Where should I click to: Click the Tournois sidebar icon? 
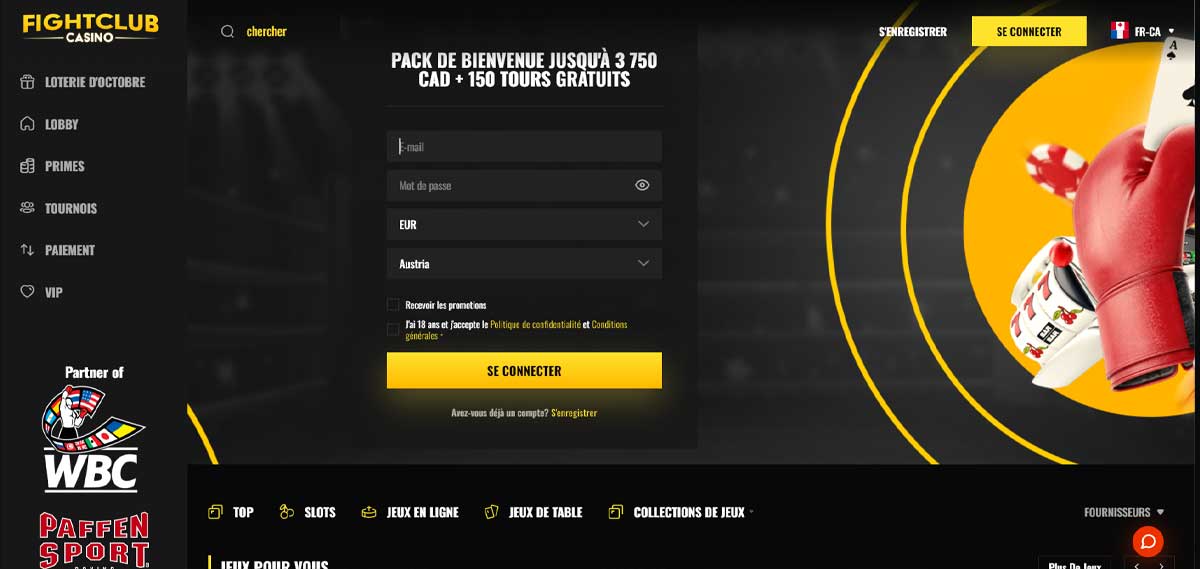(27, 208)
